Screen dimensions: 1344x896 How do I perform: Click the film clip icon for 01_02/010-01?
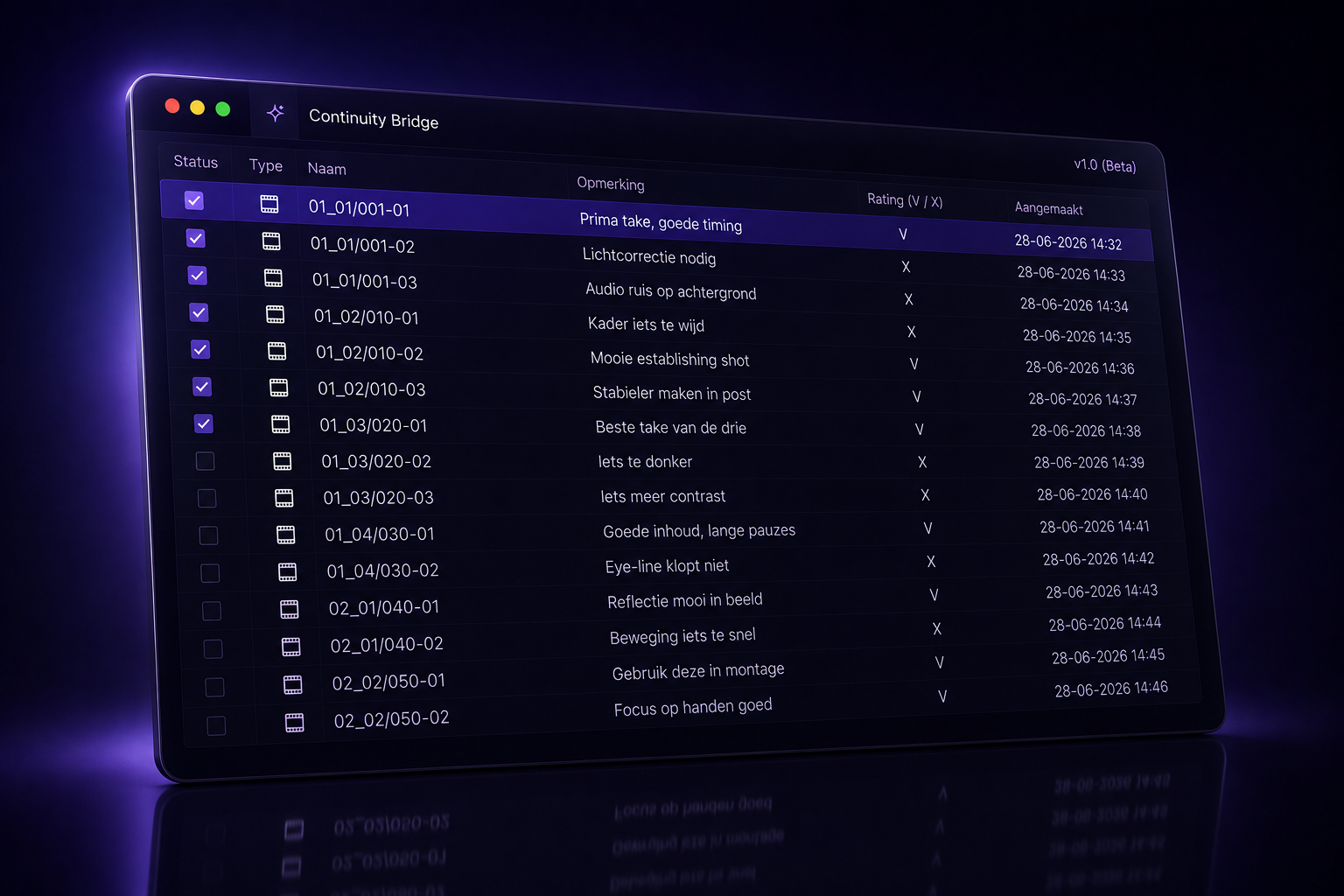tap(275, 314)
